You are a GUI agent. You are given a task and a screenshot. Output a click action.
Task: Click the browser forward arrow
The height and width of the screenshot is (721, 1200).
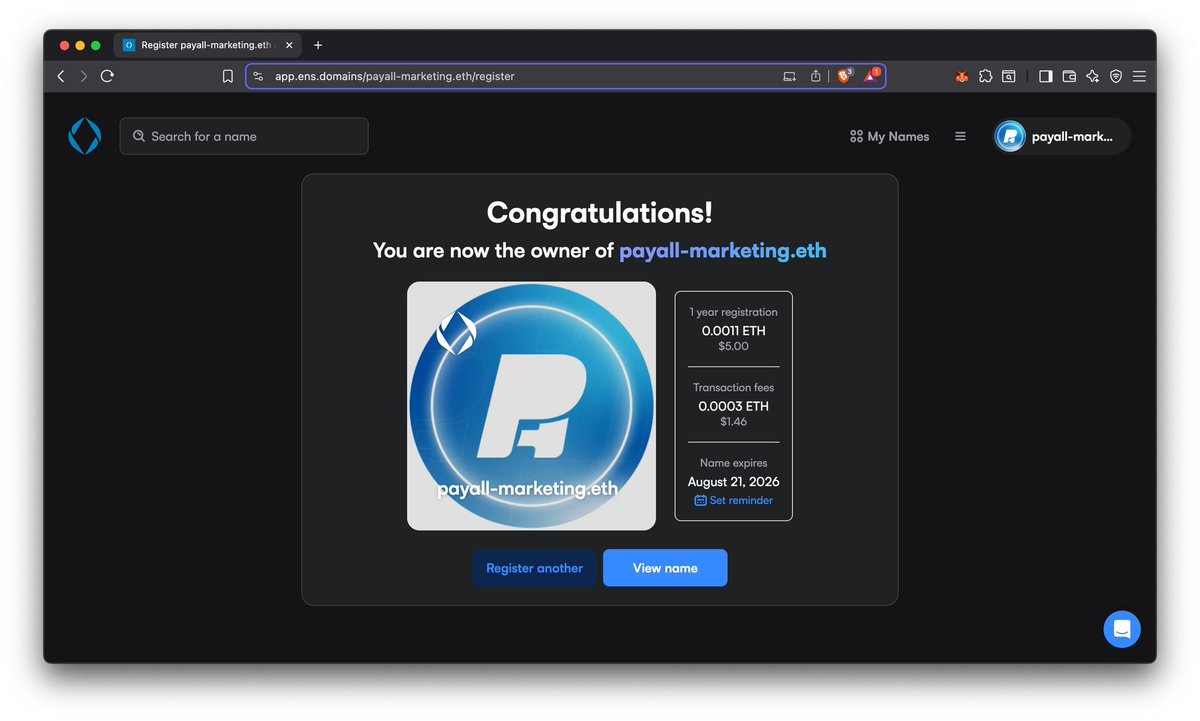84,76
